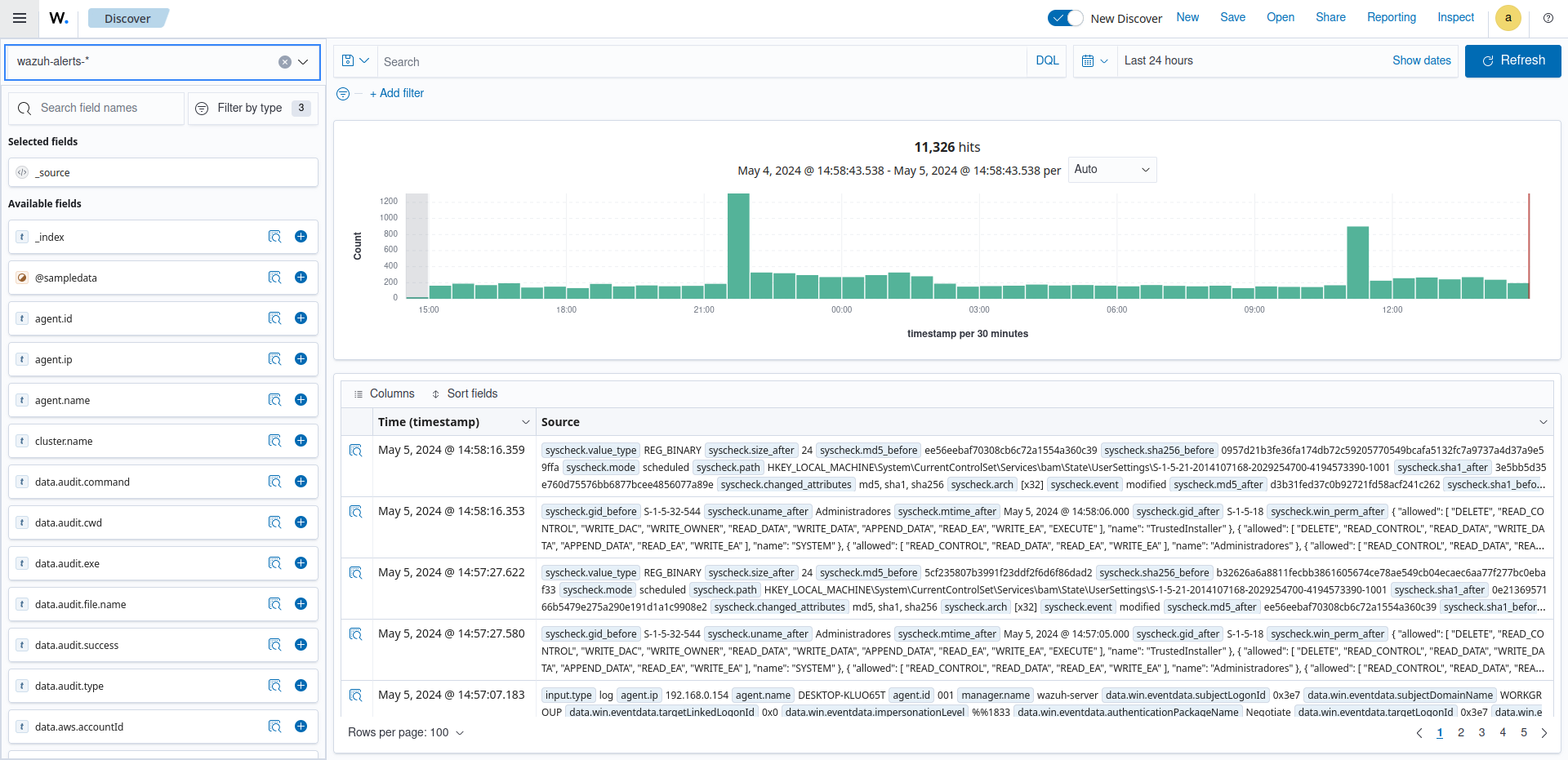The height and width of the screenshot is (760, 1568).
Task: Open the change all filters menu
Action: click(x=343, y=94)
